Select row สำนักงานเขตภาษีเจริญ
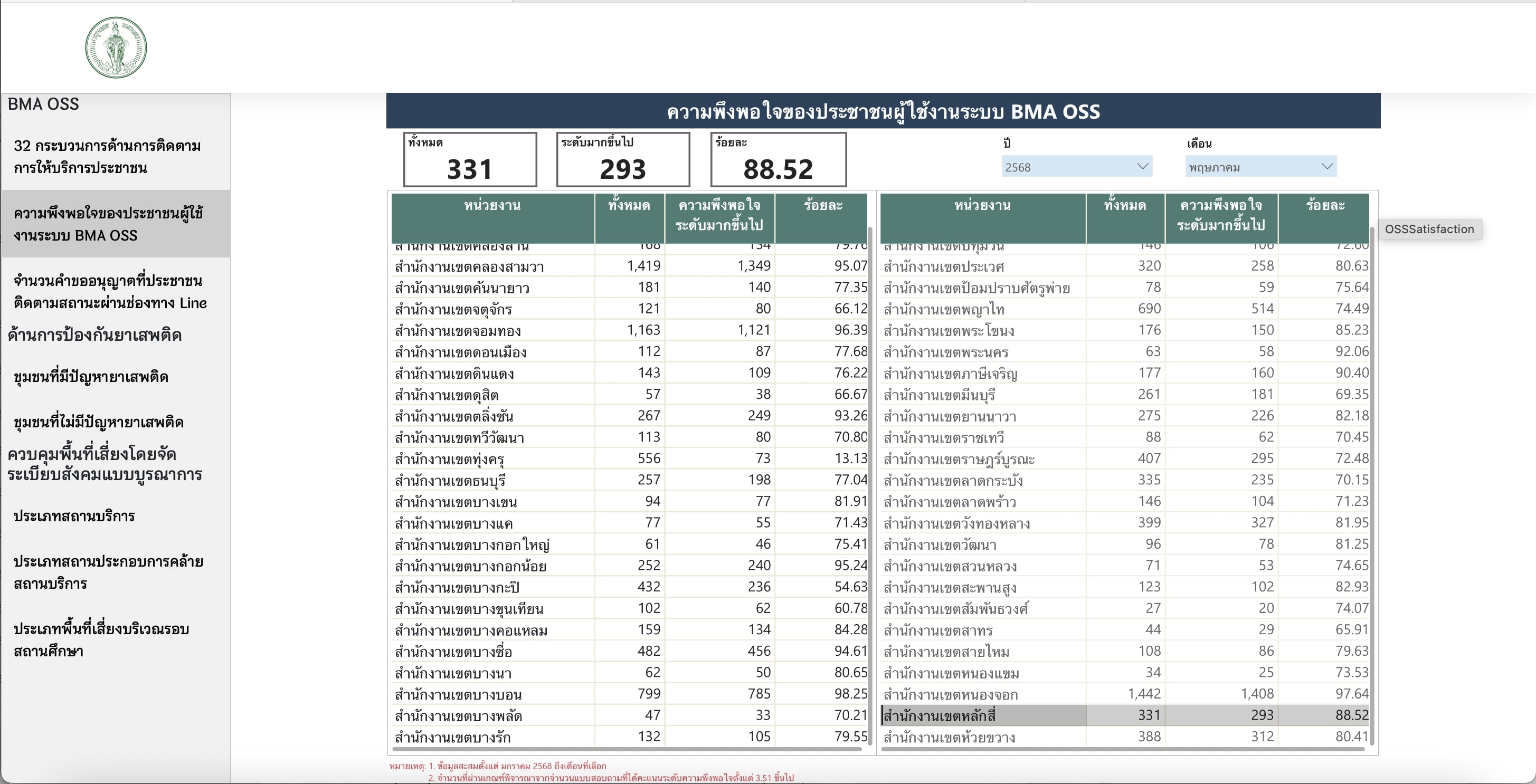 tap(1125, 373)
